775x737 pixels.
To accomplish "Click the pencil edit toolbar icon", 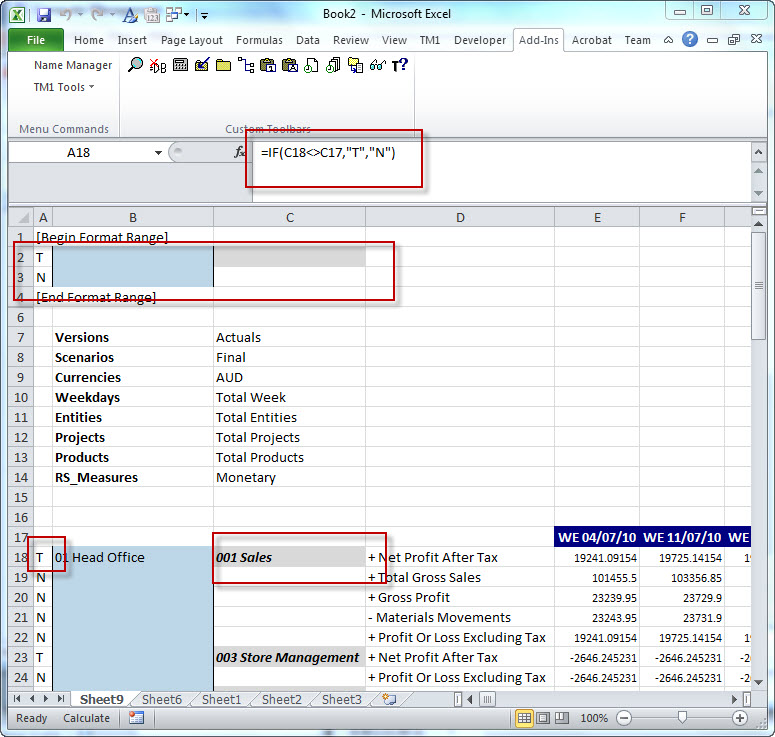I will (202, 65).
